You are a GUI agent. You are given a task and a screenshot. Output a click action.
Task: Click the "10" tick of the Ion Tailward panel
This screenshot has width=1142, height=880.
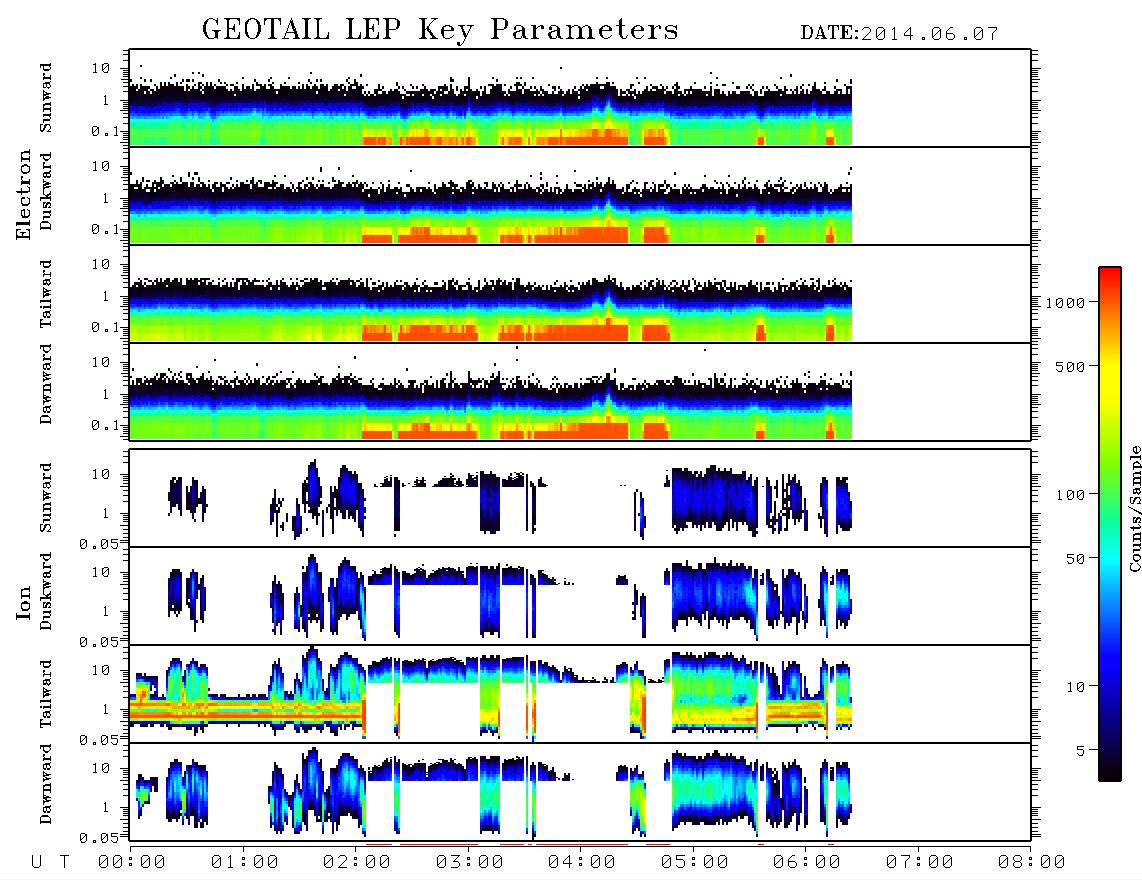[x=101, y=670]
